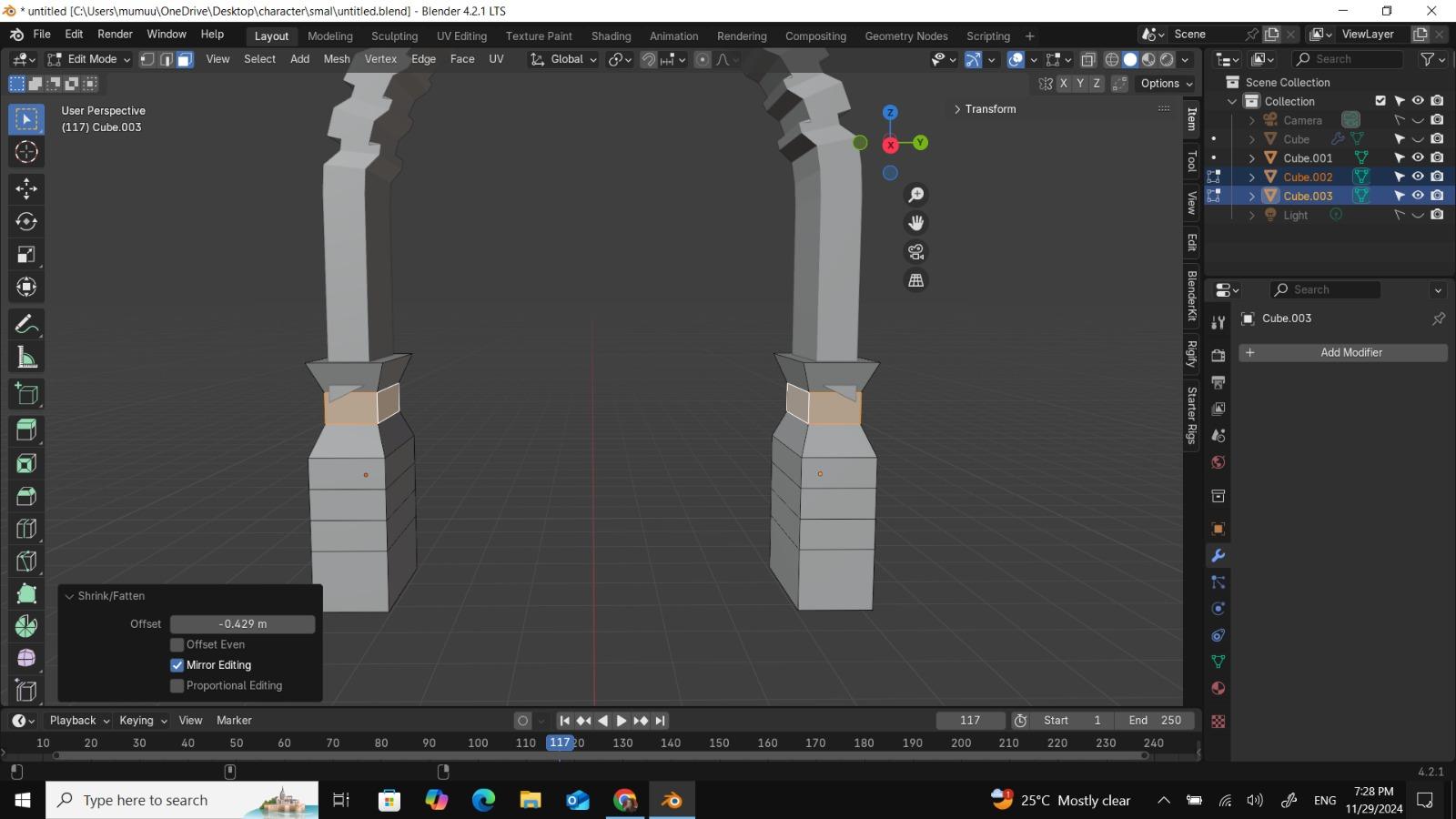Select the Knife tool
Viewport: 1456px width, 819px height.
point(26,561)
